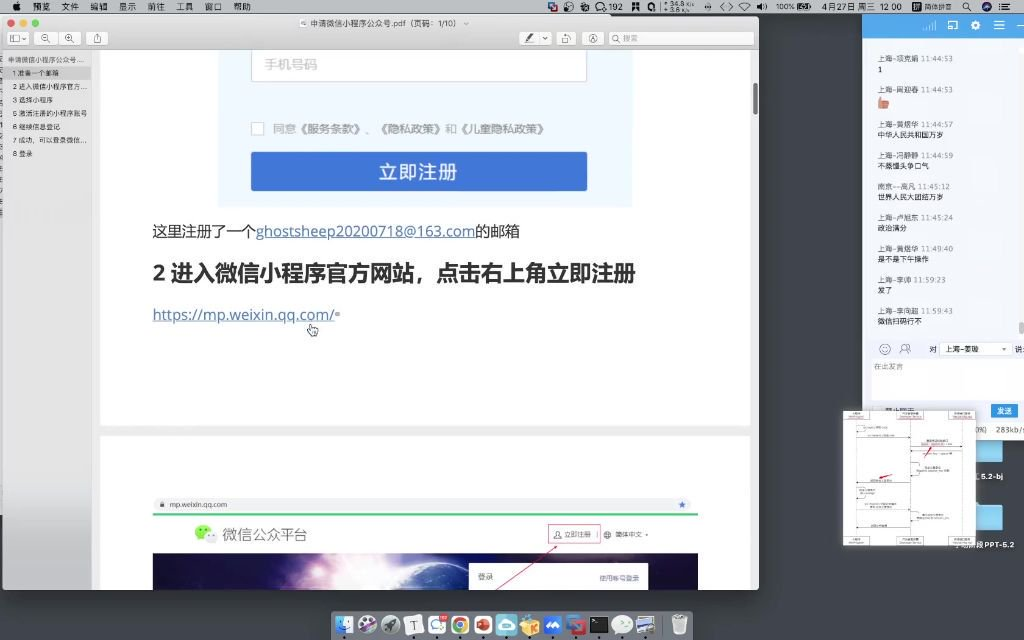Open the settings gear in chat panel
The height and width of the screenshot is (640, 1024).
click(x=975, y=25)
